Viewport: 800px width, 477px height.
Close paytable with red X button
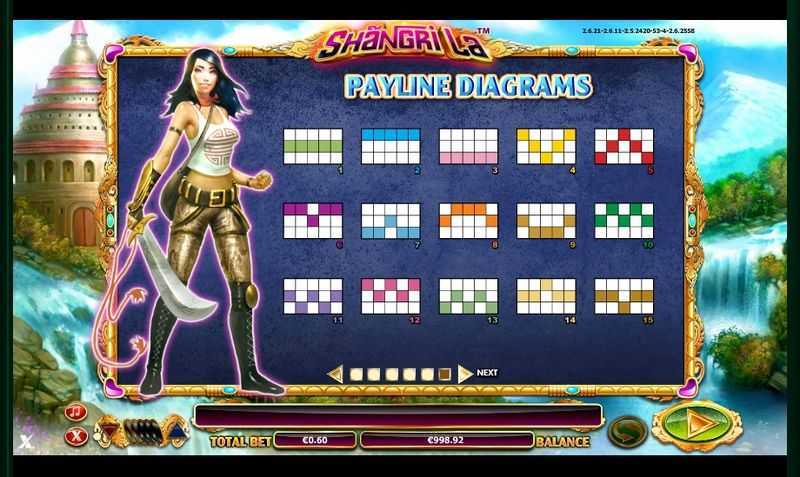[77, 436]
